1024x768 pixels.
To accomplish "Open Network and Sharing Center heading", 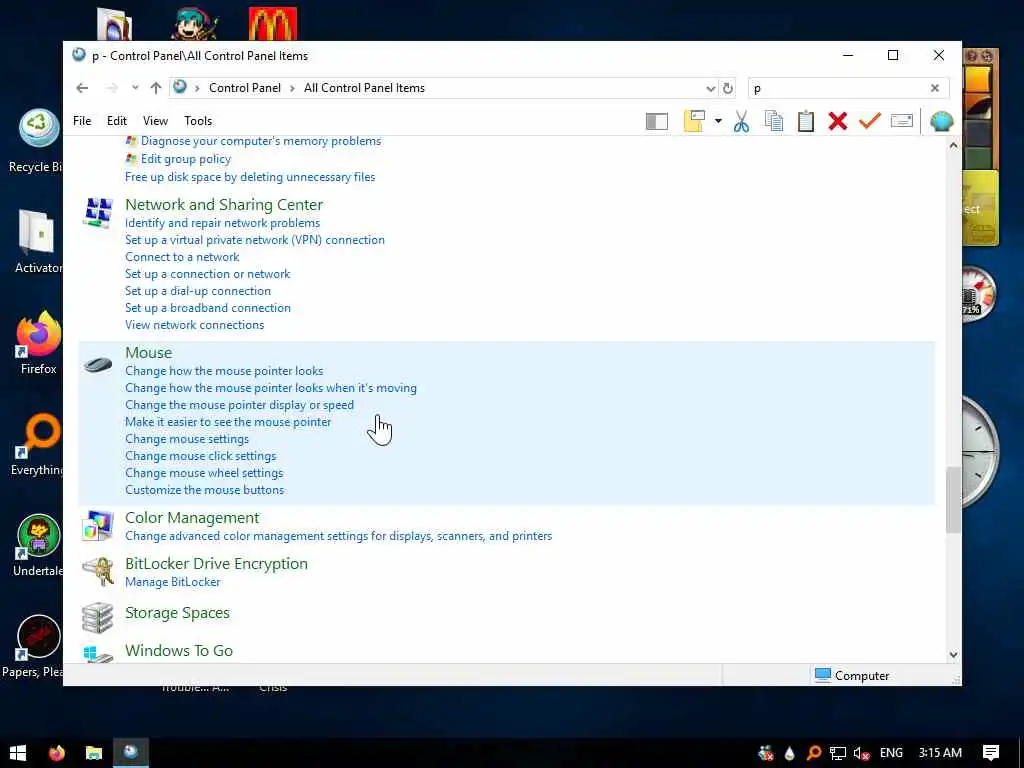I will (x=224, y=204).
